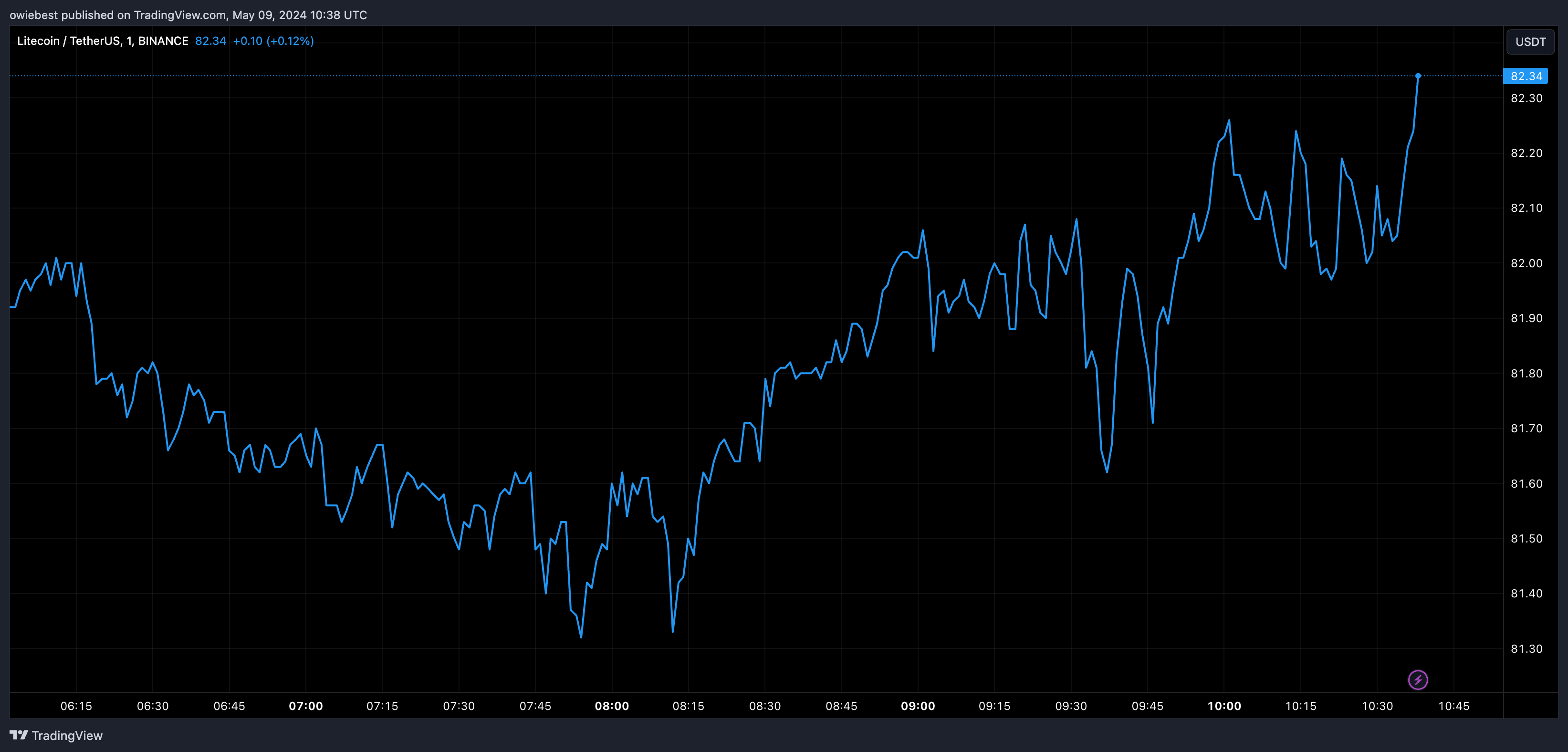This screenshot has width=1568, height=752.
Task: Select the 10:00 time axis label
Action: tap(1224, 706)
